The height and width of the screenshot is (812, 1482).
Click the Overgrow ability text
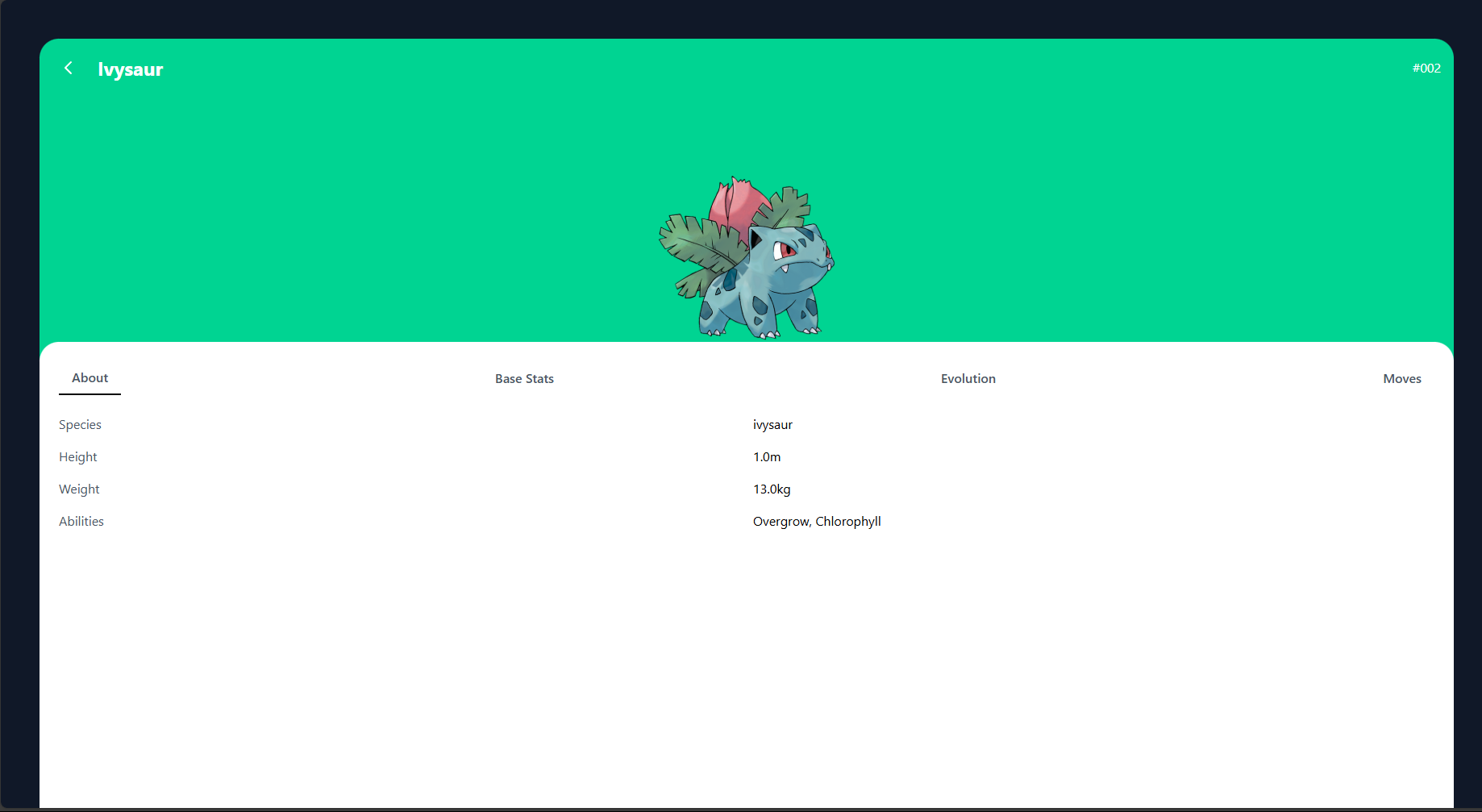pos(781,521)
